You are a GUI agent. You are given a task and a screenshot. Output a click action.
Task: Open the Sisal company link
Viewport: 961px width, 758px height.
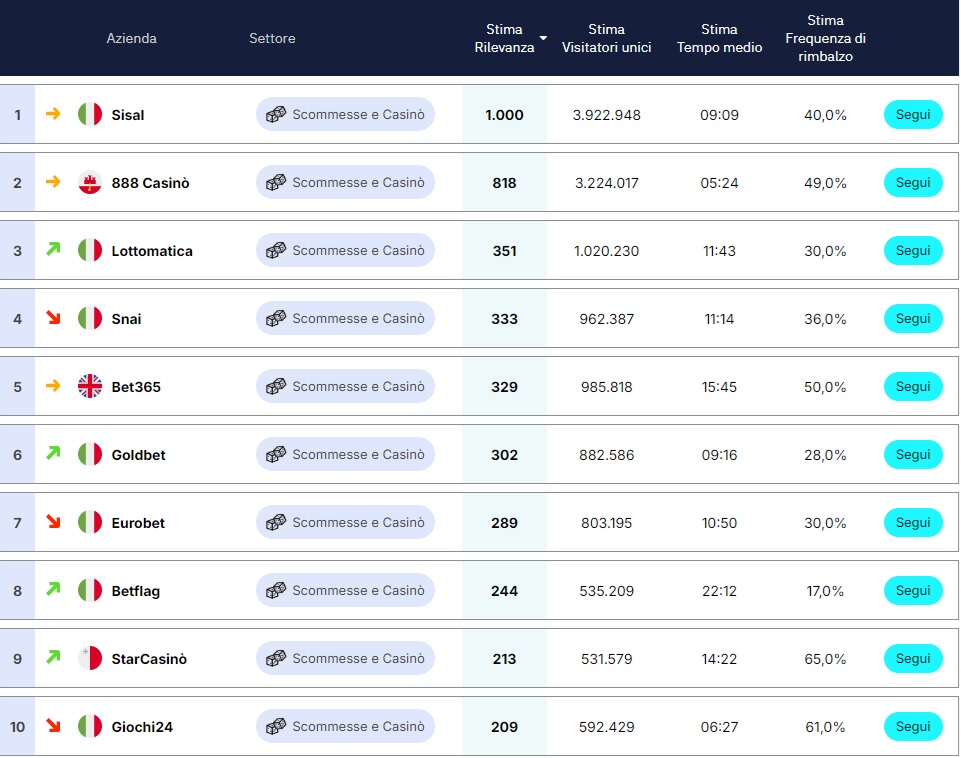click(128, 115)
